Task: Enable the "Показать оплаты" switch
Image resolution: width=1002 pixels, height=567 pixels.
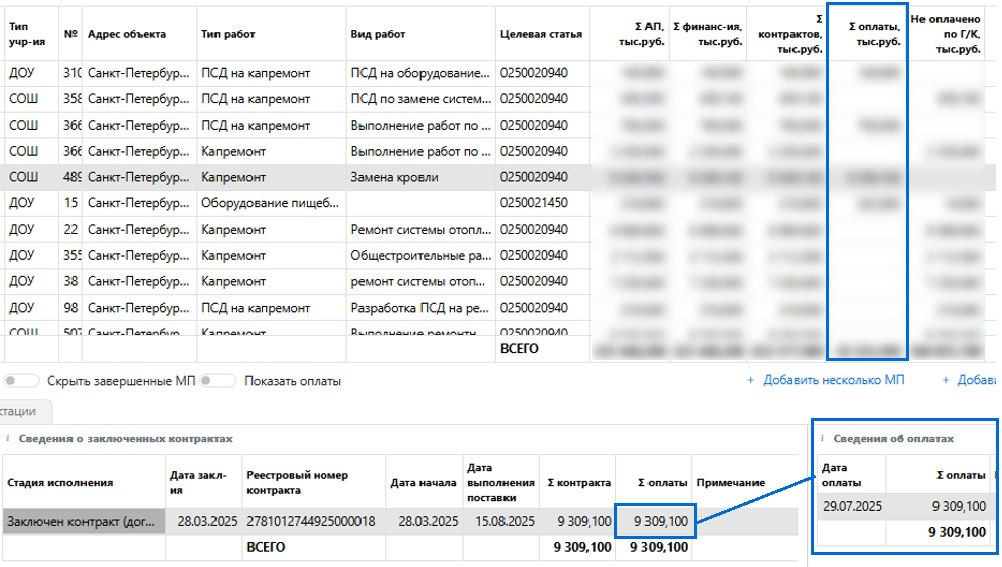Action: (x=217, y=381)
